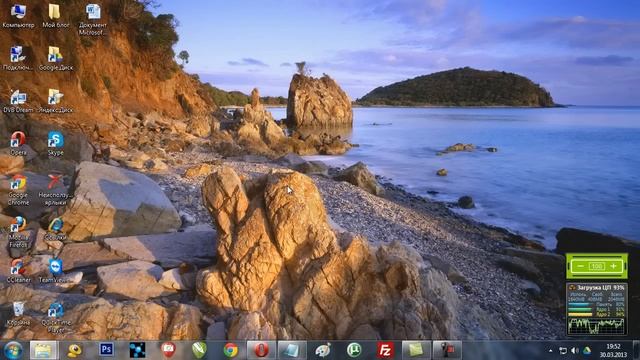Switch to the sticky notes taskbar item

(416, 350)
